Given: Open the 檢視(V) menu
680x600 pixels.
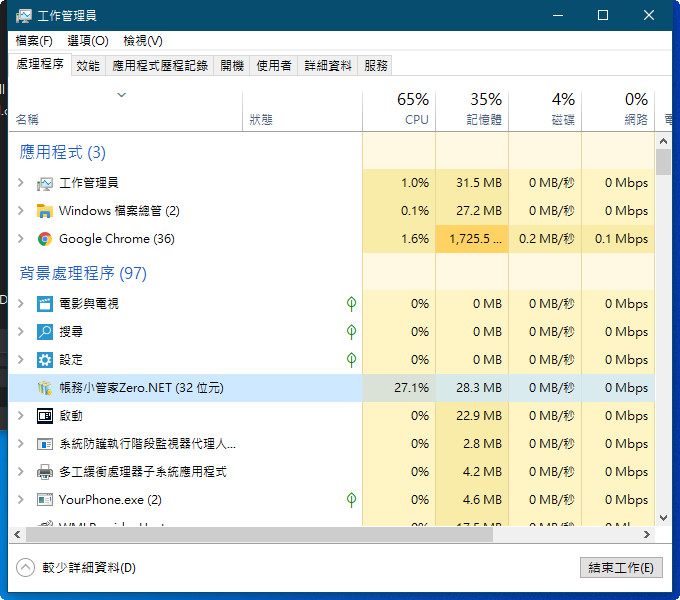Looking at the screenshot, I should (143, 41).
